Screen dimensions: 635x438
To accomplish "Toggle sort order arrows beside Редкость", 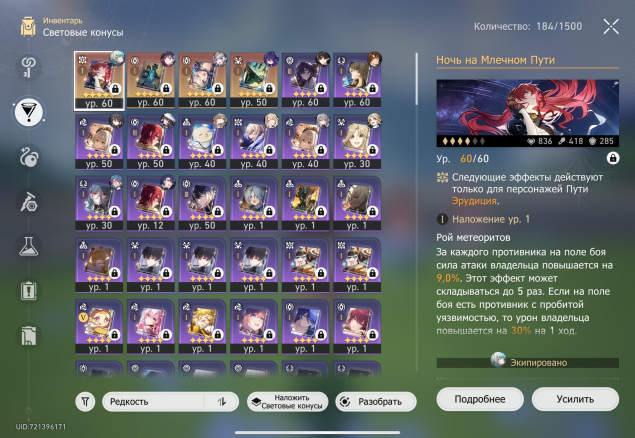I will [222, 402].
